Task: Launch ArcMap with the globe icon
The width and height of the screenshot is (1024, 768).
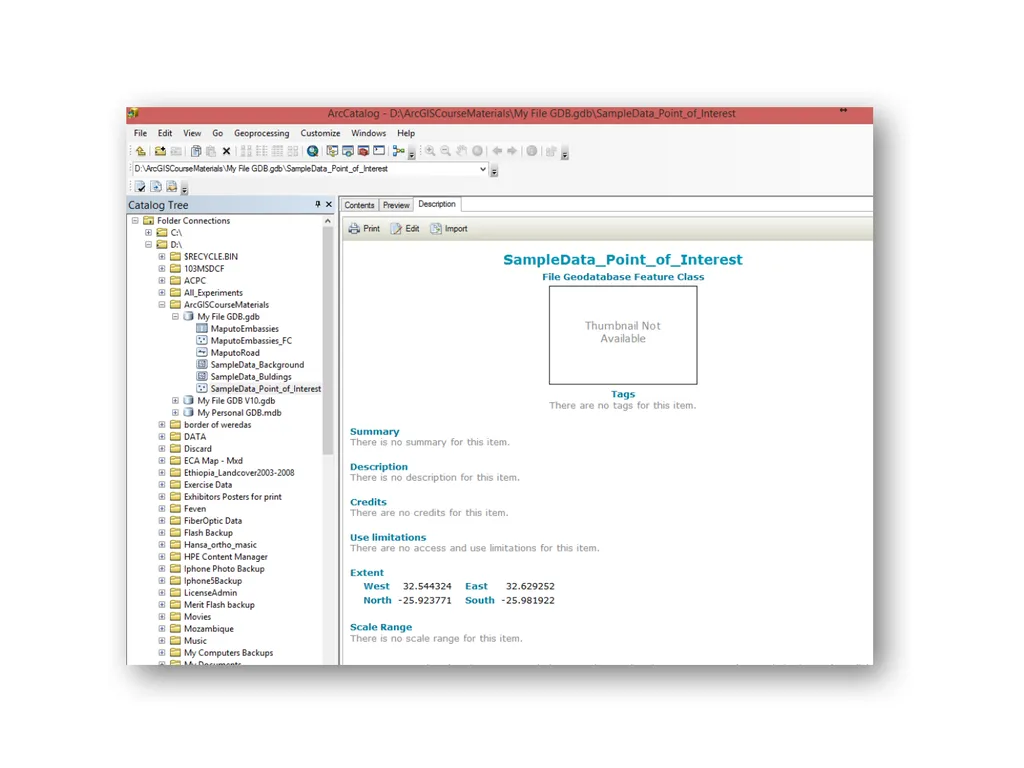Action: (313, 152)
